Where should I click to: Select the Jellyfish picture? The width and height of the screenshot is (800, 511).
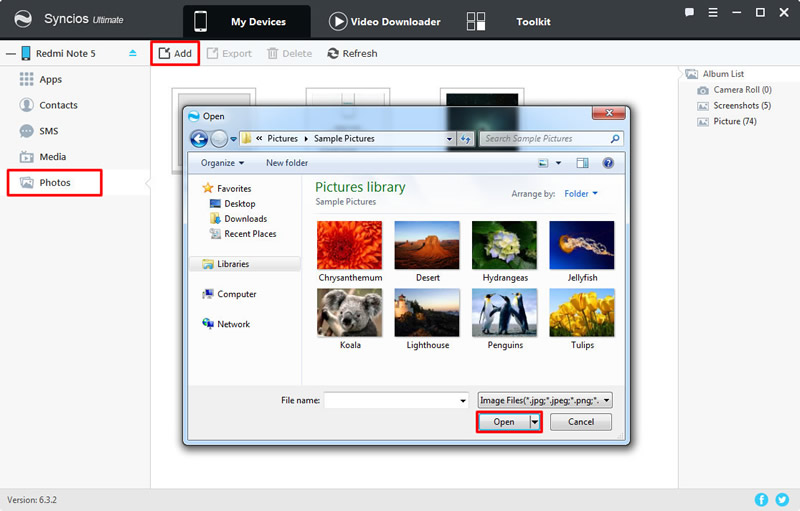point(582,251)
